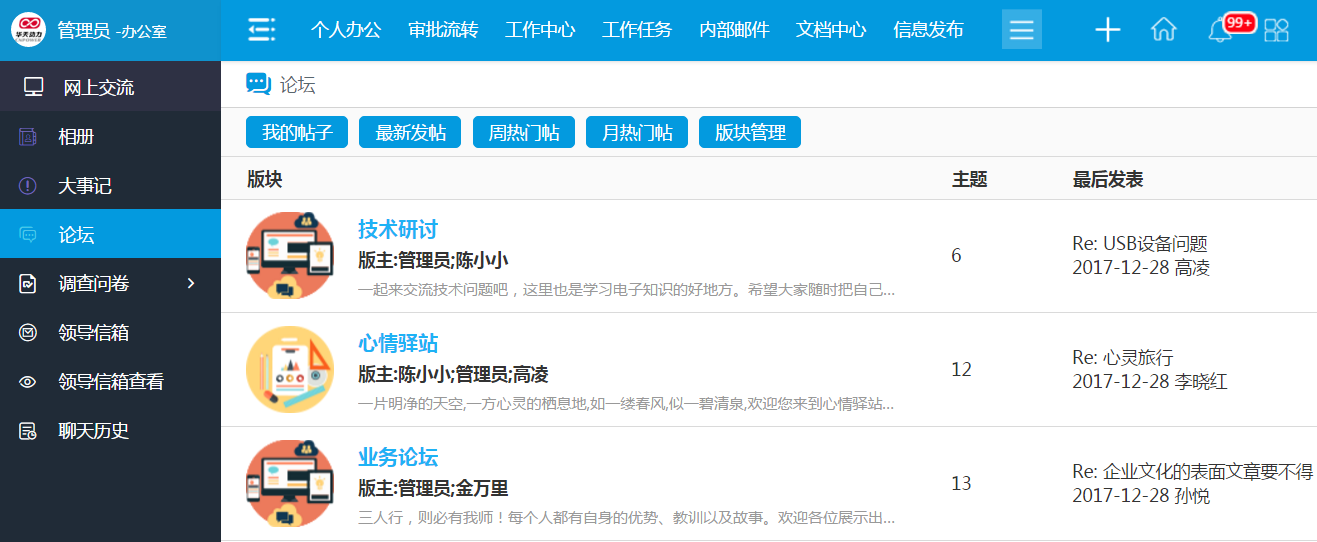Image resolution: width=1317 pixels, height=542 pixels.
Task: Collapse the 网上交流 sidebar section
Action: [x=98, y=87]
